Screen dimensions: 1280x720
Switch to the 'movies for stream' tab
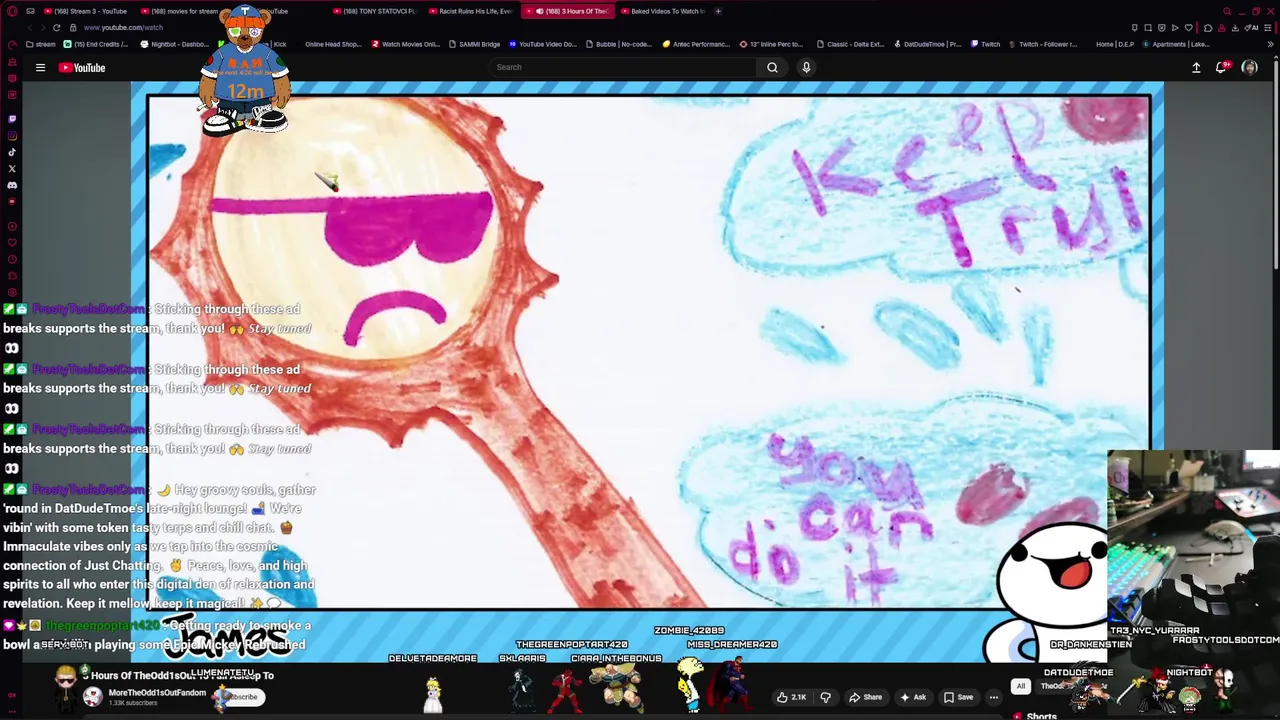pyautogui.click(x=178, y=11)
